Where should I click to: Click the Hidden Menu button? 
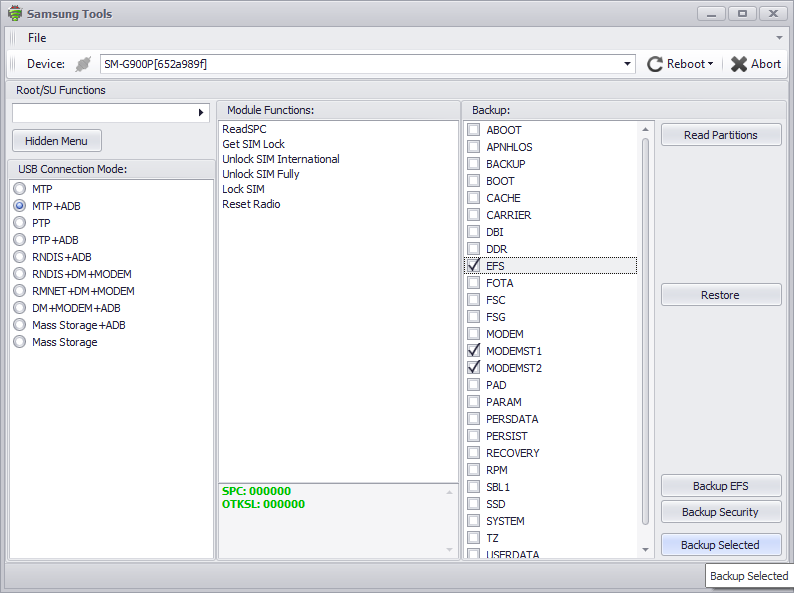pos(57,141)
